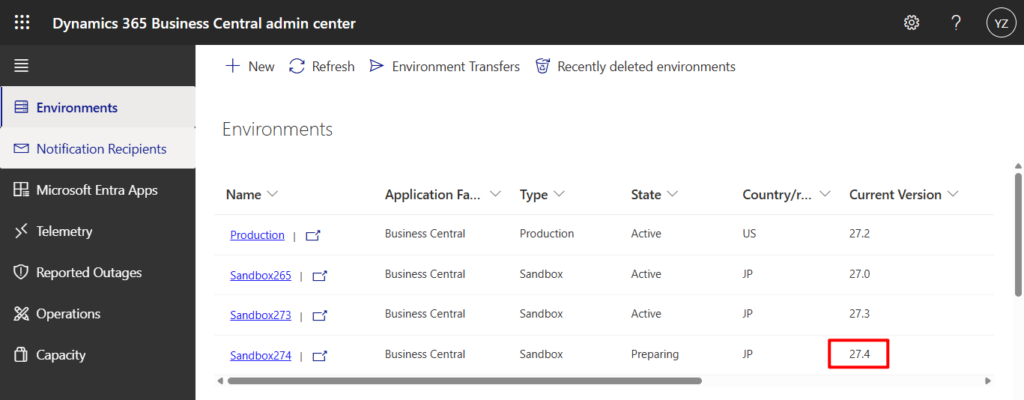
Task: Go to Notification Recipients in sidebar
Action: (100, 148)
